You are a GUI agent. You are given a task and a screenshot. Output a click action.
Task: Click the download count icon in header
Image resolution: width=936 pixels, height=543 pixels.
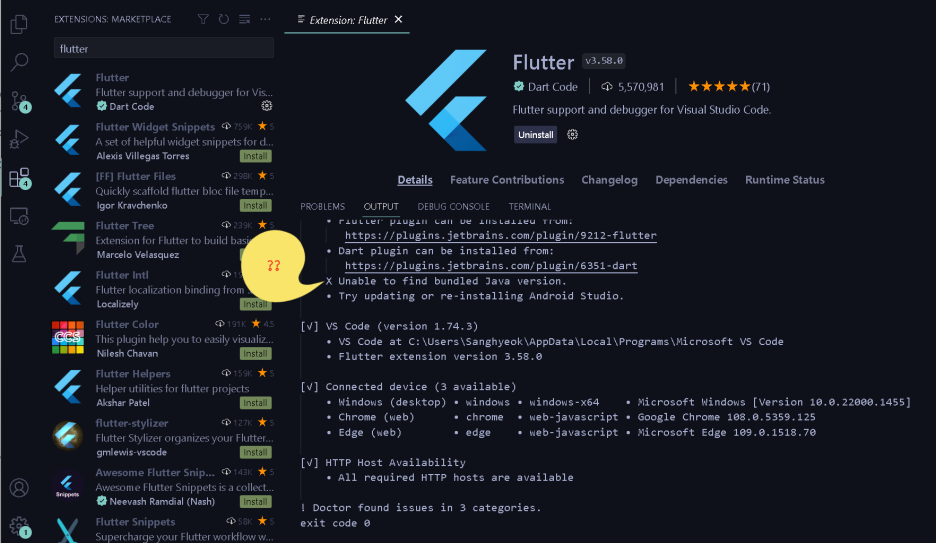607,87
